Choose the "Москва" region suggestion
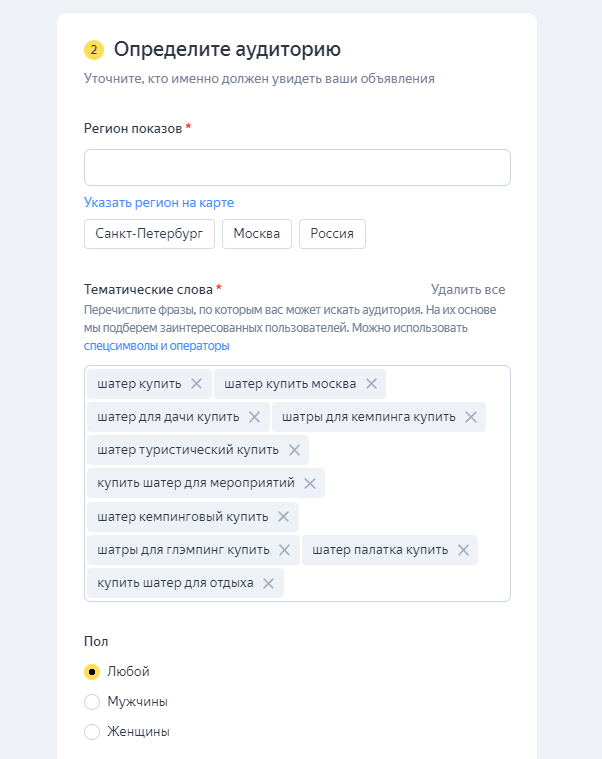Viewport: 602px width, 759px height. (256, 234)
